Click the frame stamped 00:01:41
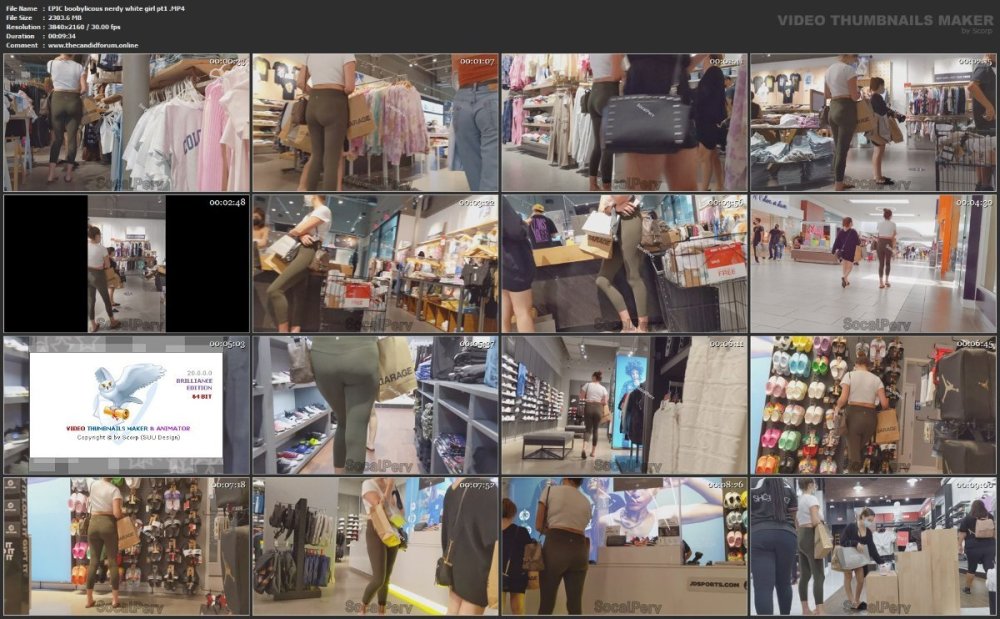The width and height of the screenshot is (1000, 619). tap(624, 122)
